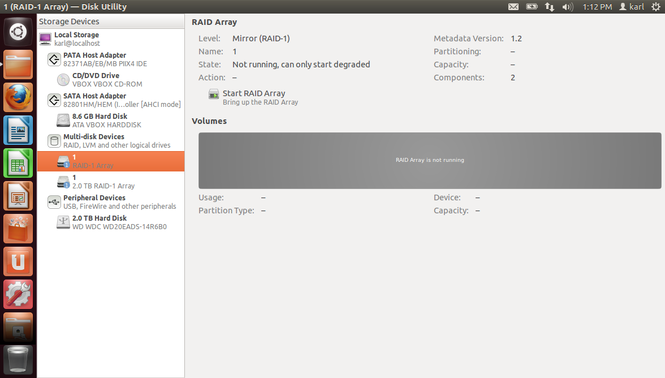The image size is (665, 378).
Task: Open System Settings wrench icon in launcher
Action: tap(18, 294)
